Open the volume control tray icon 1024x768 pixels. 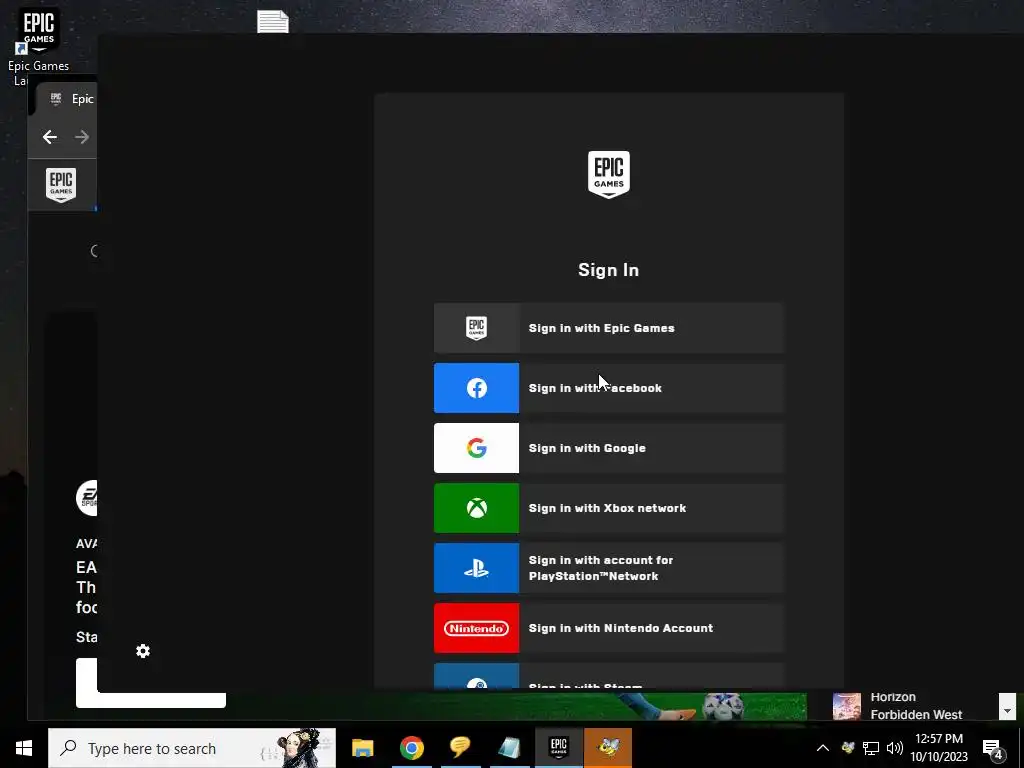(895, 748)
